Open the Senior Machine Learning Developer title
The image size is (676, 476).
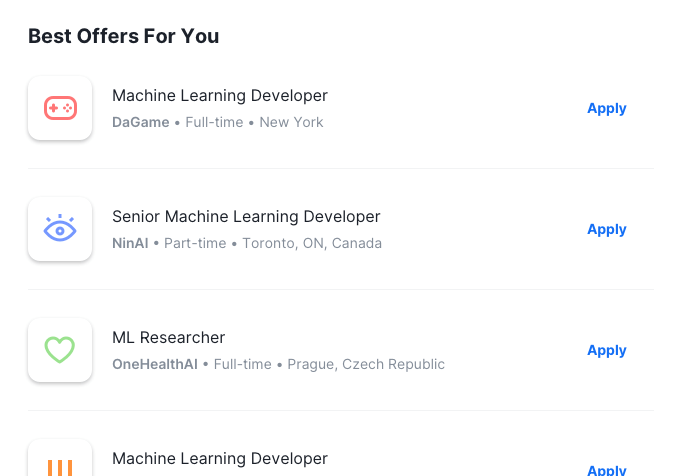click(x=246, y=217)
